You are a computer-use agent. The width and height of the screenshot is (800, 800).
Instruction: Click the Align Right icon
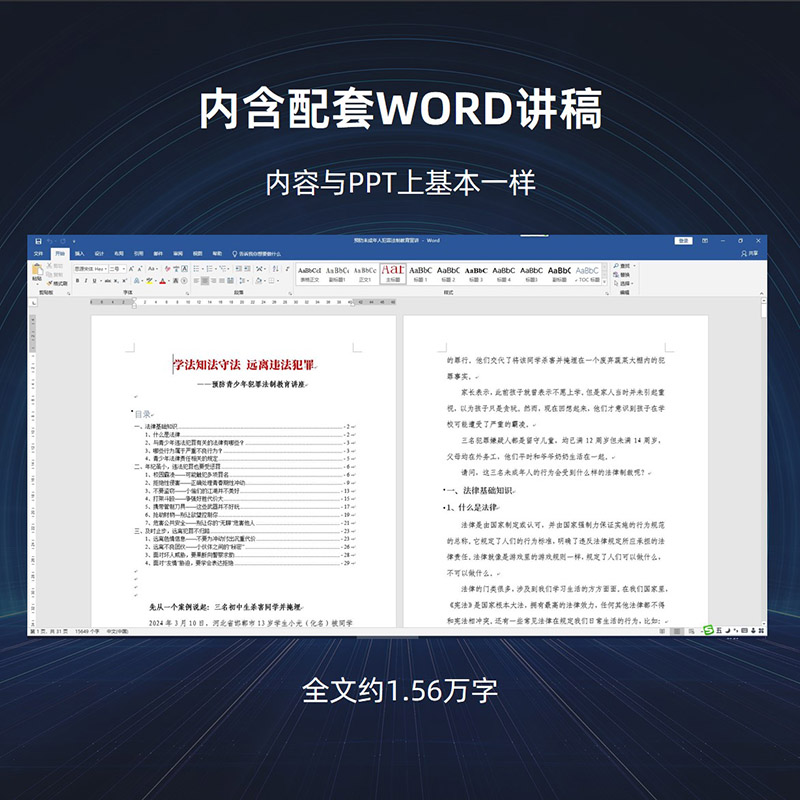pos(213,281)
